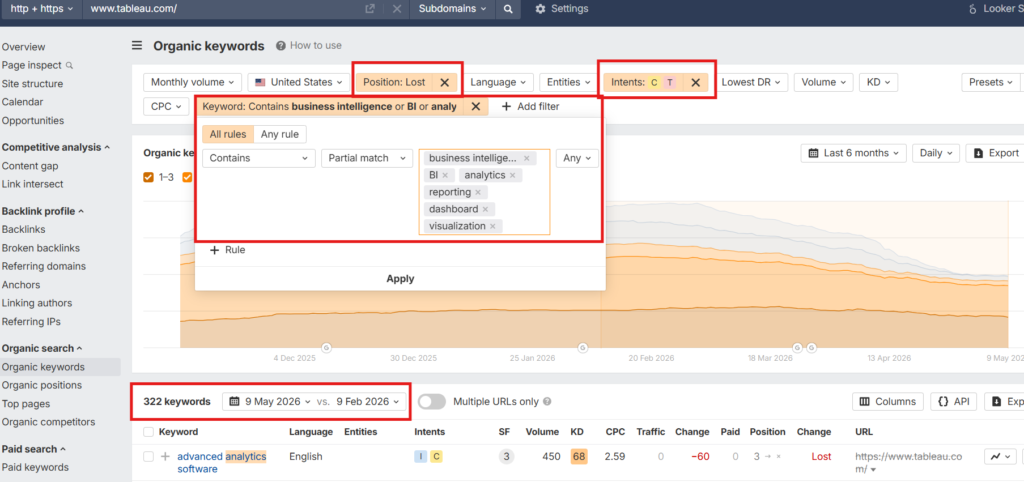
Task: Collapse the Organic search section
Action: [42, 348]
